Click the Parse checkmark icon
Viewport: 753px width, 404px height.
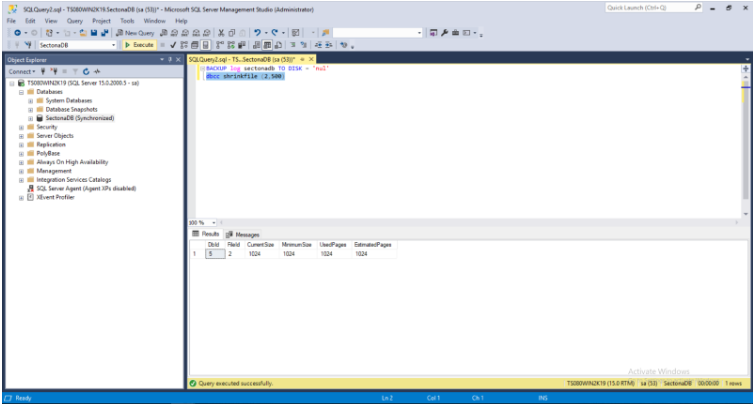[x=171, y=45]
